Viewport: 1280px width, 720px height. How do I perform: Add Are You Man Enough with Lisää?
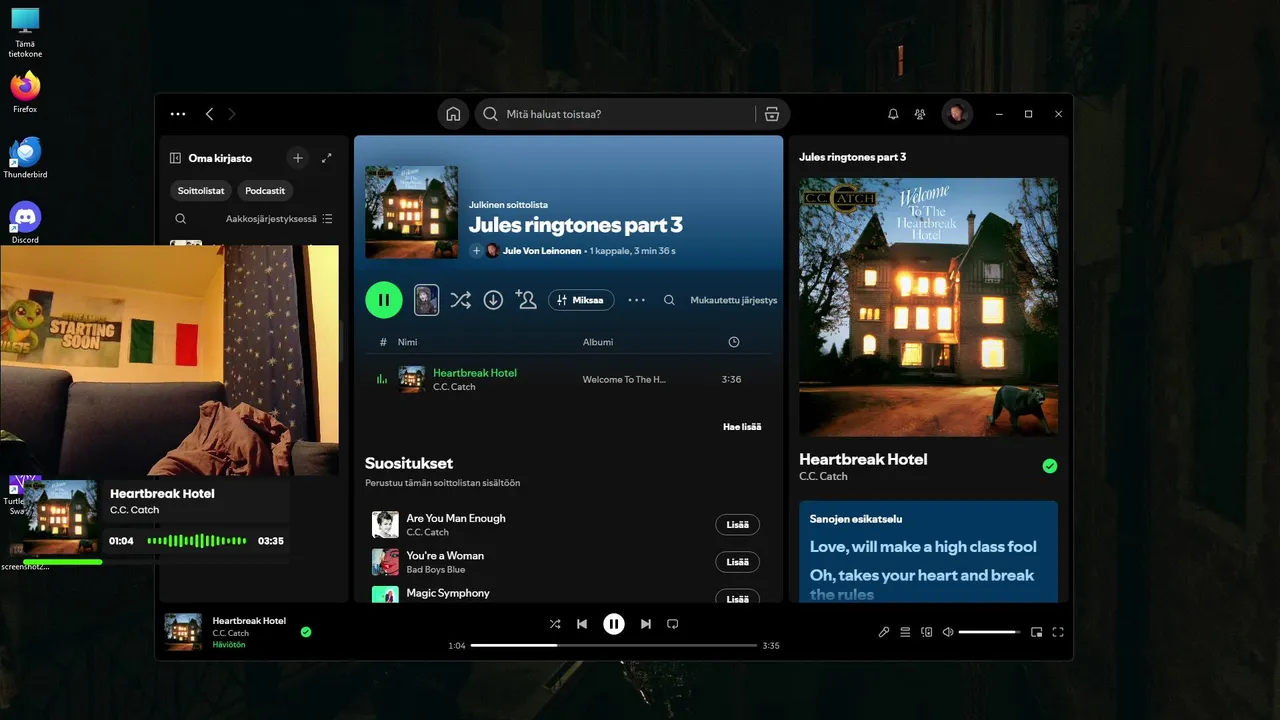pyautogui.click(x=738, y=525)
